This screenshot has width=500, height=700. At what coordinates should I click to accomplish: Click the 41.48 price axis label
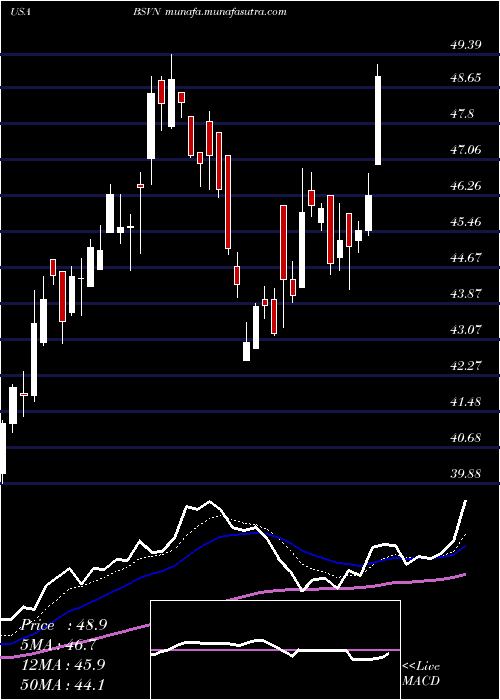[x=465, y=402]
